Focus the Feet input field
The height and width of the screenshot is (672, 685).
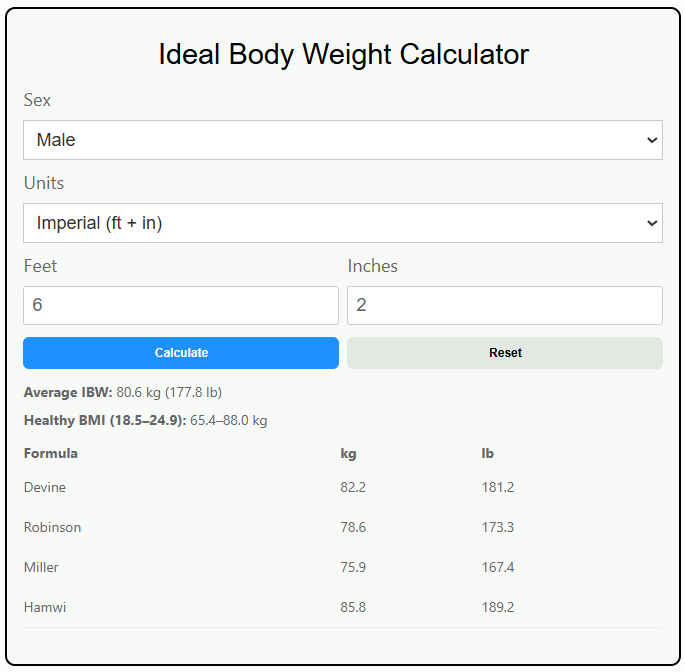(181, 306)
